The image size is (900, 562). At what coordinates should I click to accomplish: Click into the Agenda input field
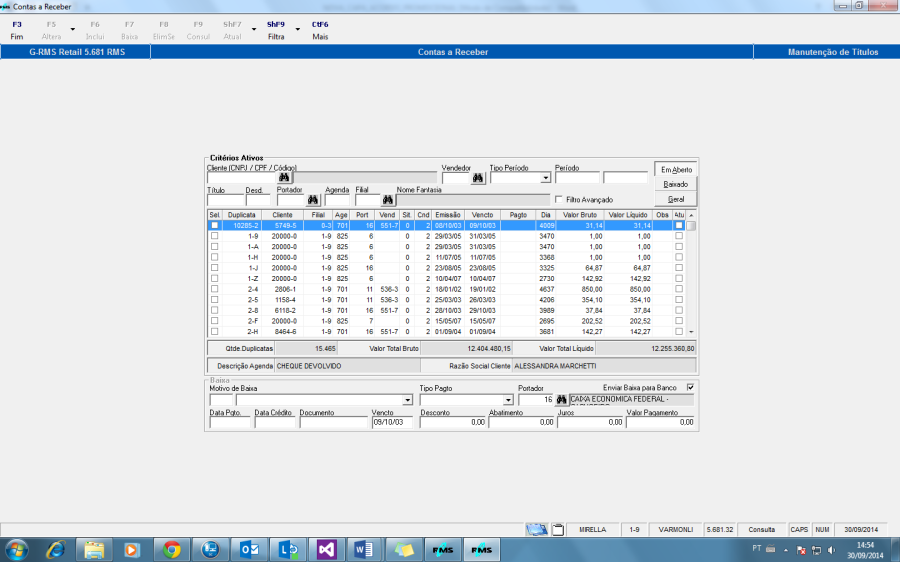(x=337, y=200)
